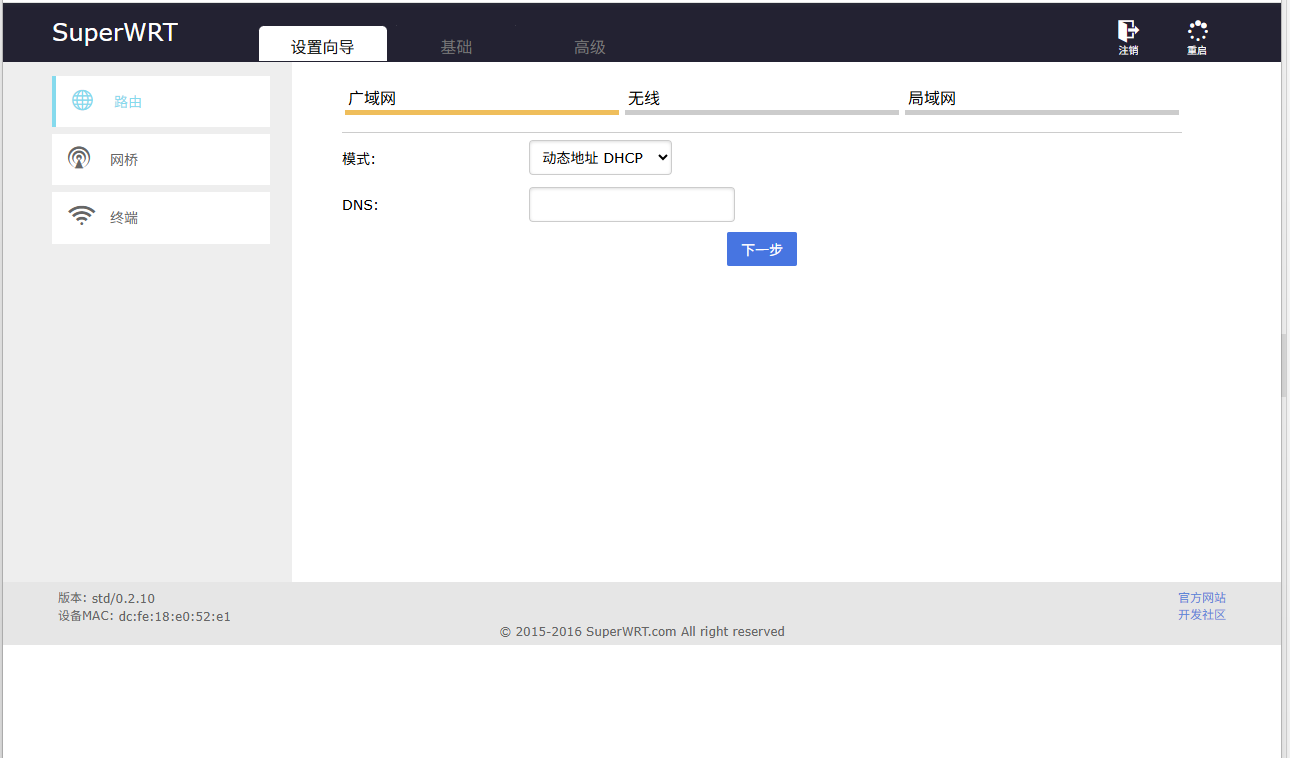Select the antenna icon for 网桥

[79, 158]
